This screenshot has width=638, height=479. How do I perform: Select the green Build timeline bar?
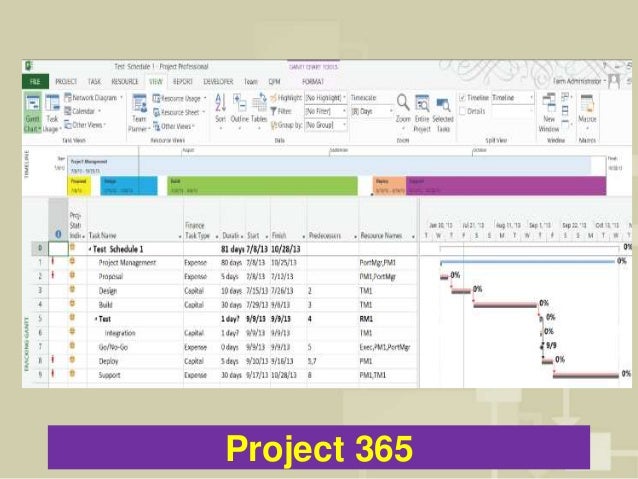262,186
